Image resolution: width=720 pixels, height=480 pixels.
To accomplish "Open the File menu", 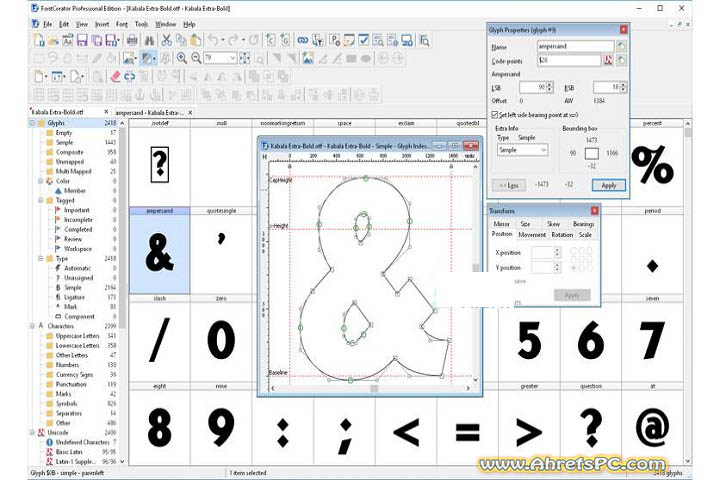I will 47,24.
